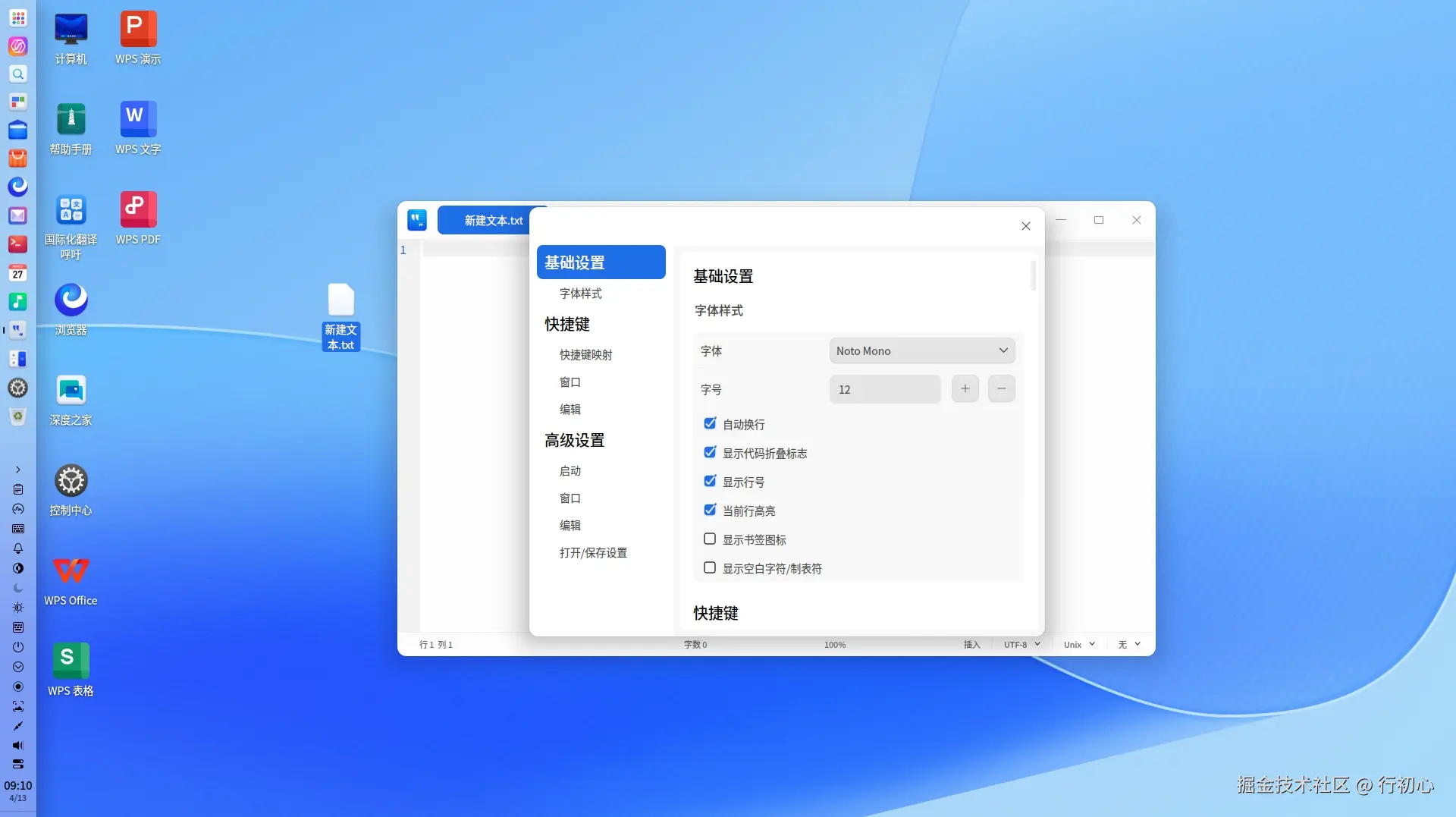This screenshot has width=1456, height=817.
Task: Open the WPS 表格 desktop icon
Action: tap(71, 671)
